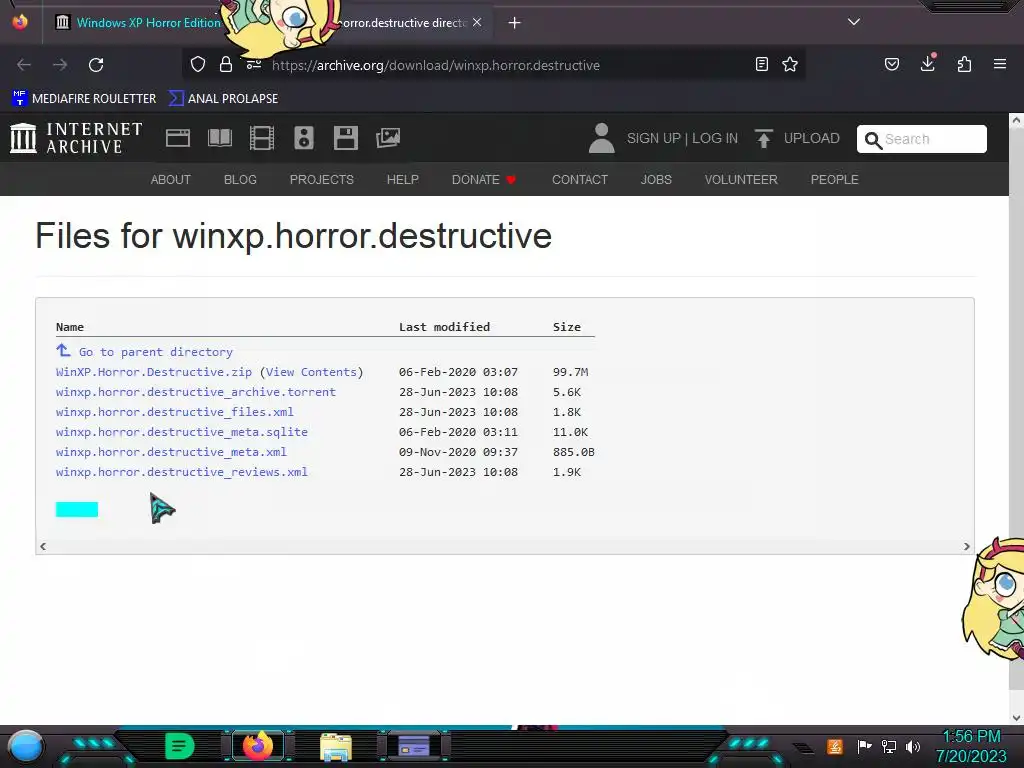Image resolution: width=1024 pixels, height=768 pixels.
Task: Open the purple window app in taskbar
Action: 414,746
